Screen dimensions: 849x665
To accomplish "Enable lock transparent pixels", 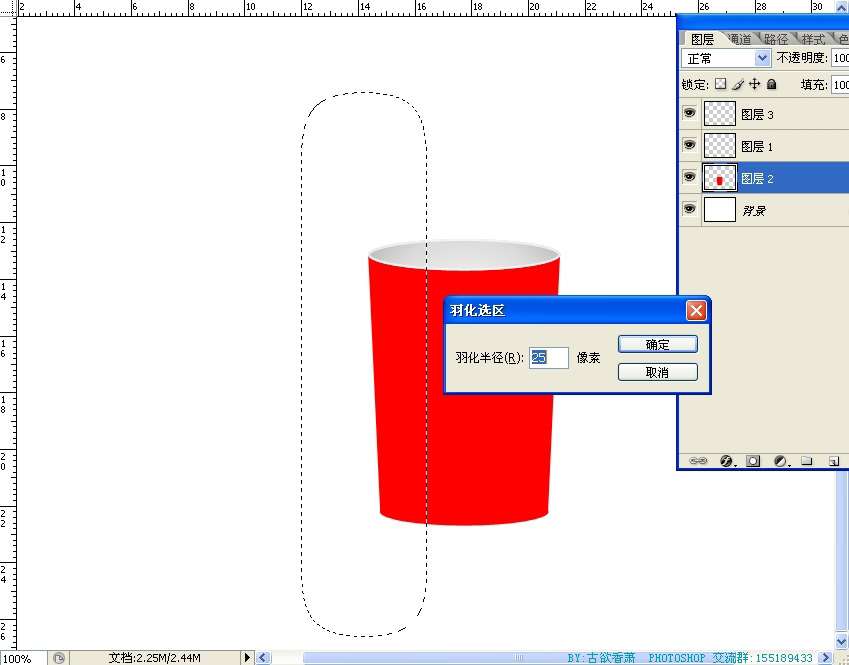I will (720, 85).
